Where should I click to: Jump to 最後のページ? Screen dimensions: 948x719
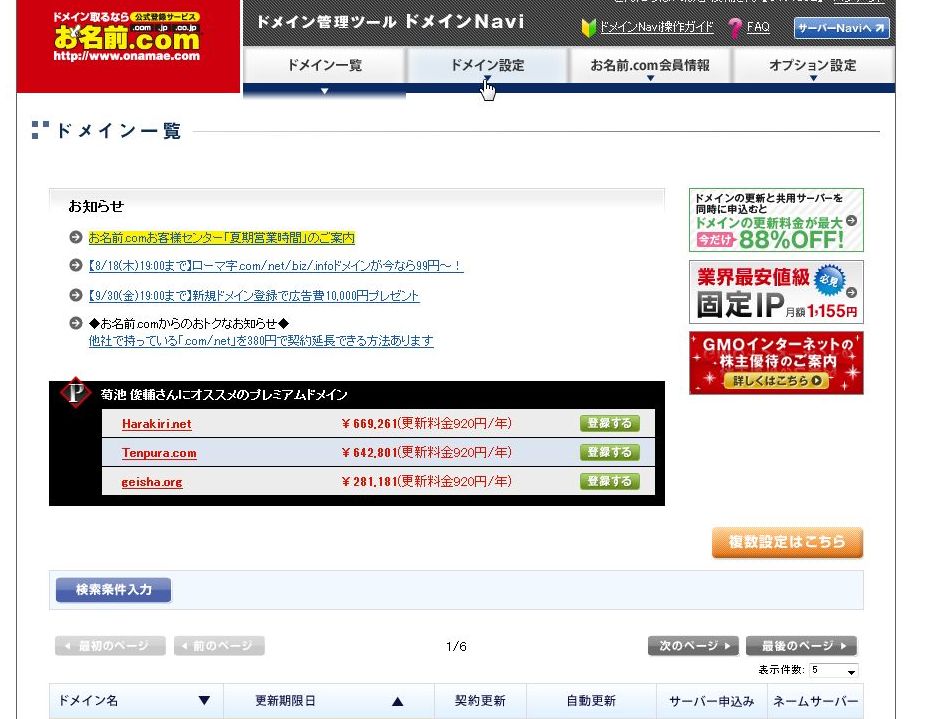coord(801,646)
